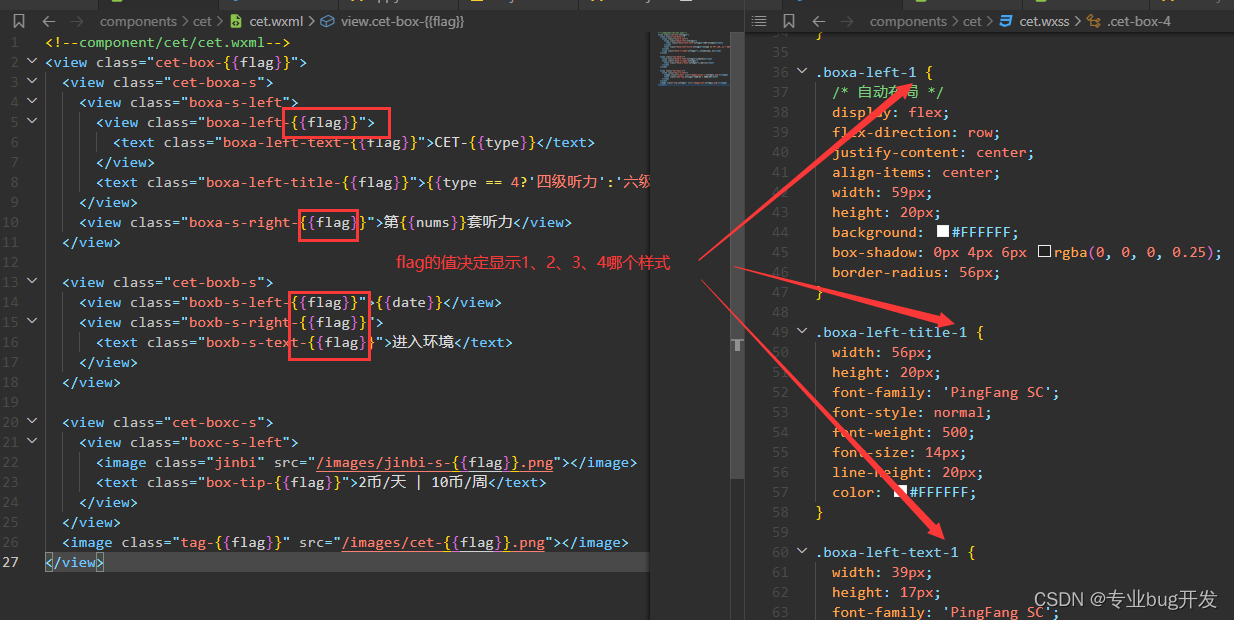This screenshot has height=620, width=1234.
Task: Go back using left editor's back arrow
Action: [49, 21]
